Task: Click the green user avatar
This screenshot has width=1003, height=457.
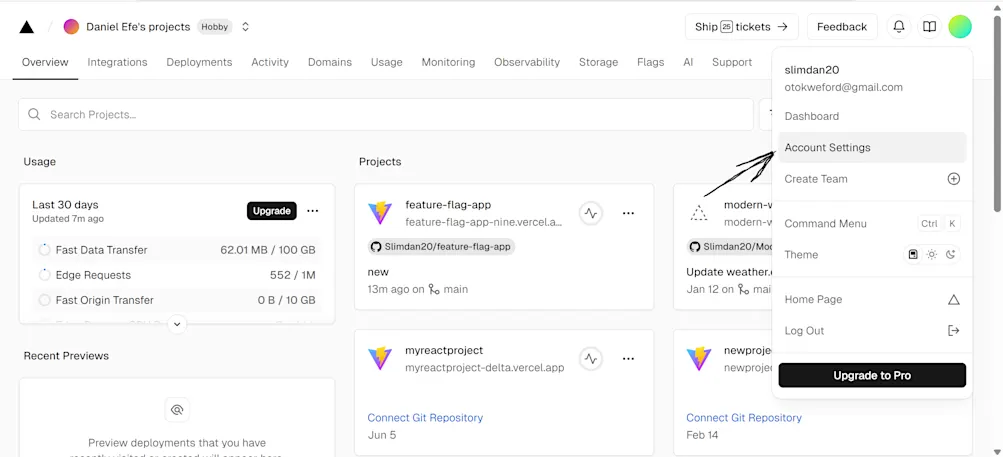Action: (x=960, y=27)
